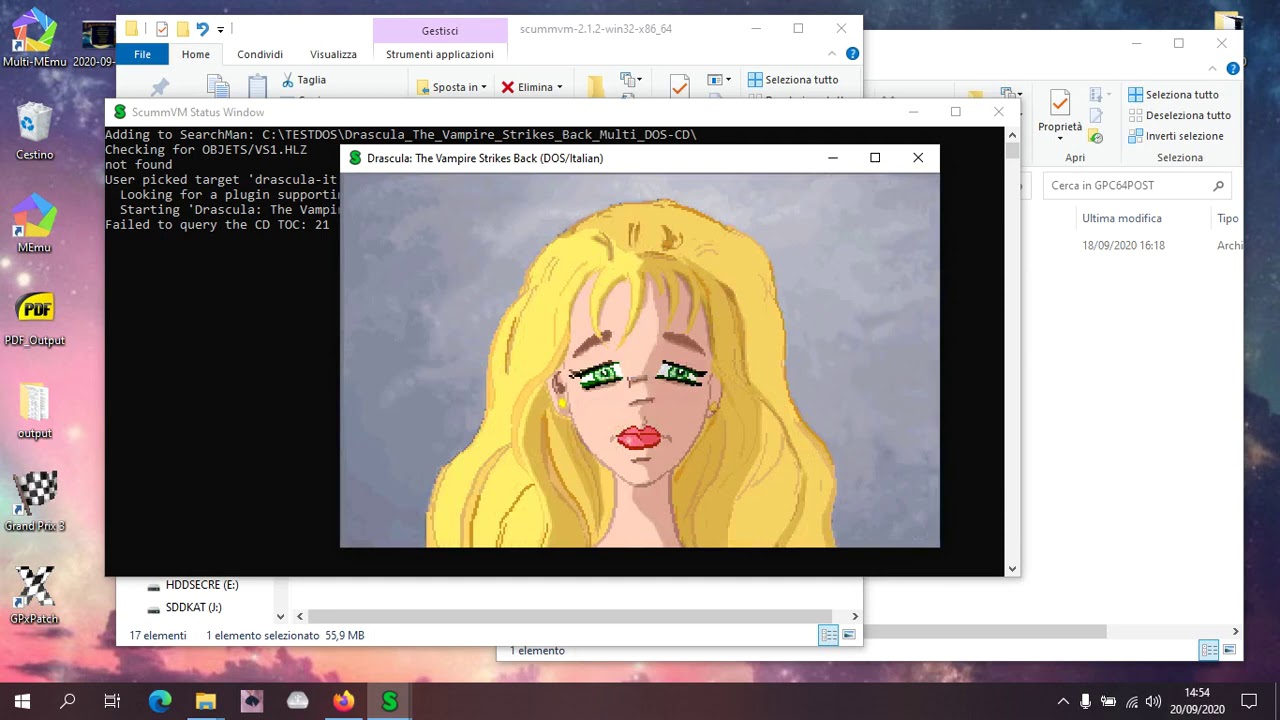
Task: Open File Explorer from taskbar
Action: tap(206, 701)
